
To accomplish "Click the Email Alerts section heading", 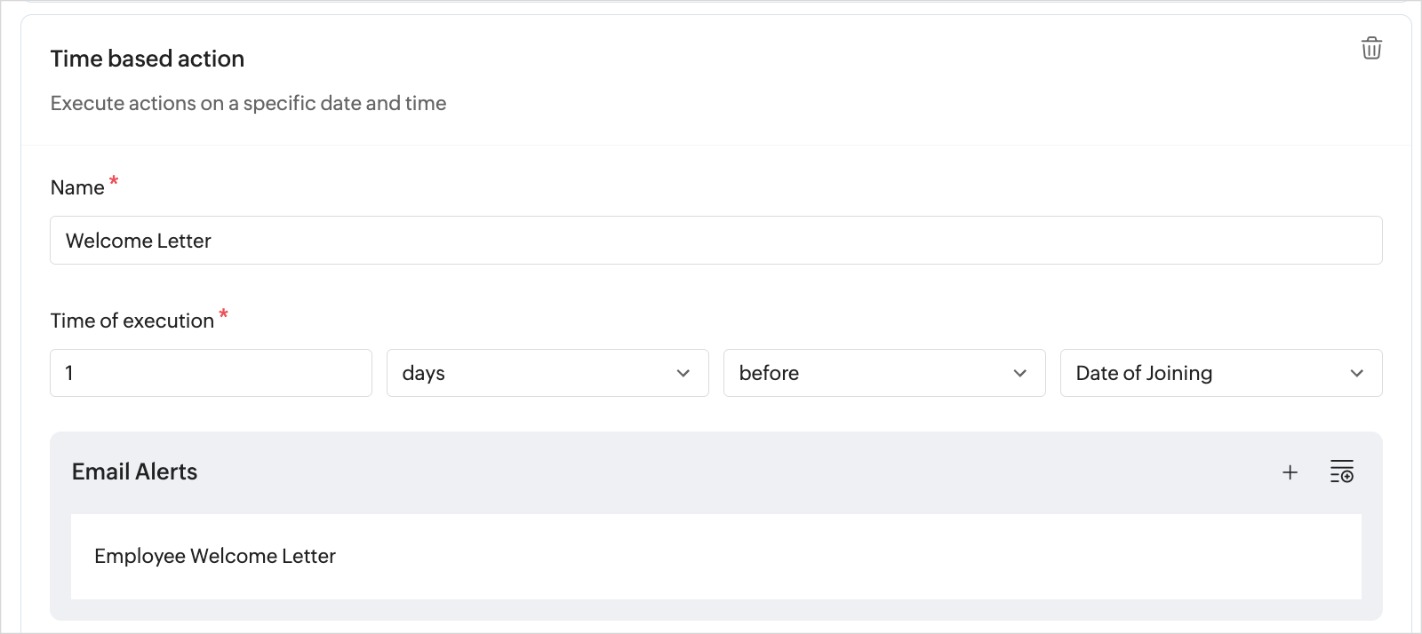I will (x=134, y=472).
